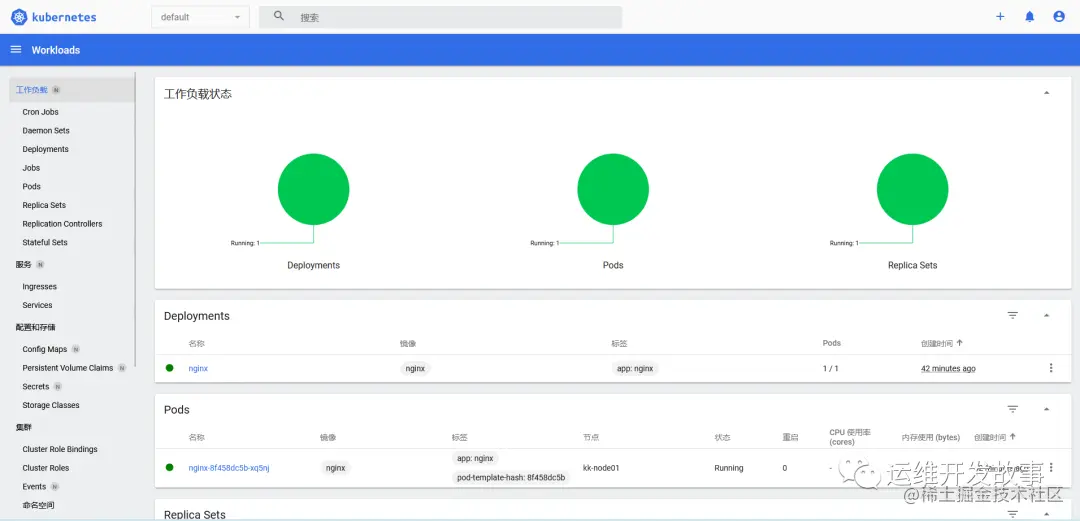
Task: Sort Deployments by 创建时间 arrow
Action: click(959, 343)
